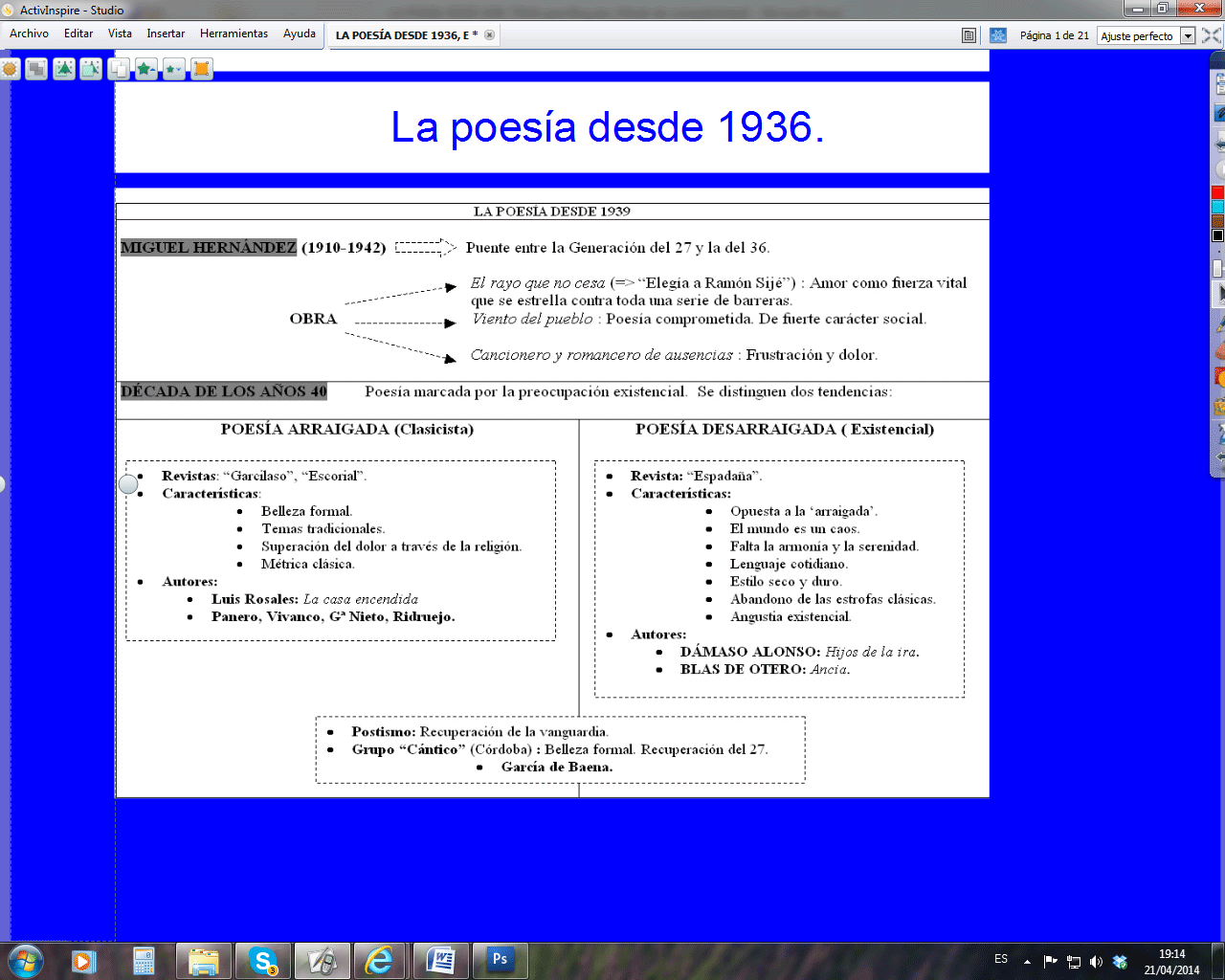Close the LA POESÍA DESDE 1936 tab
The height and width of the screenshot is (980, 1225).
coord(489,35)
